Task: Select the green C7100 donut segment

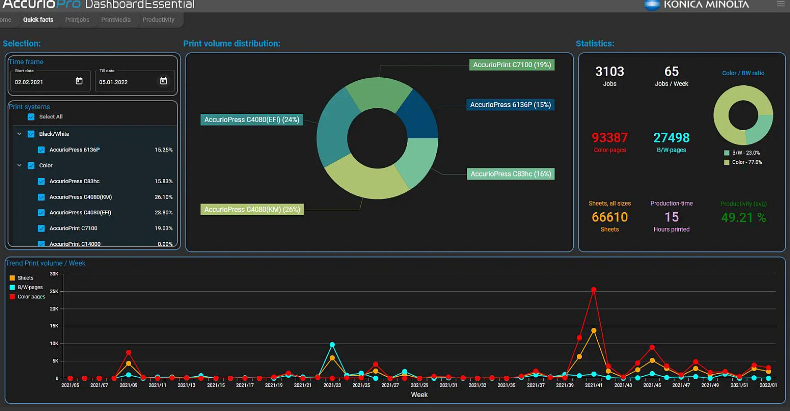Action: (380, 92)
